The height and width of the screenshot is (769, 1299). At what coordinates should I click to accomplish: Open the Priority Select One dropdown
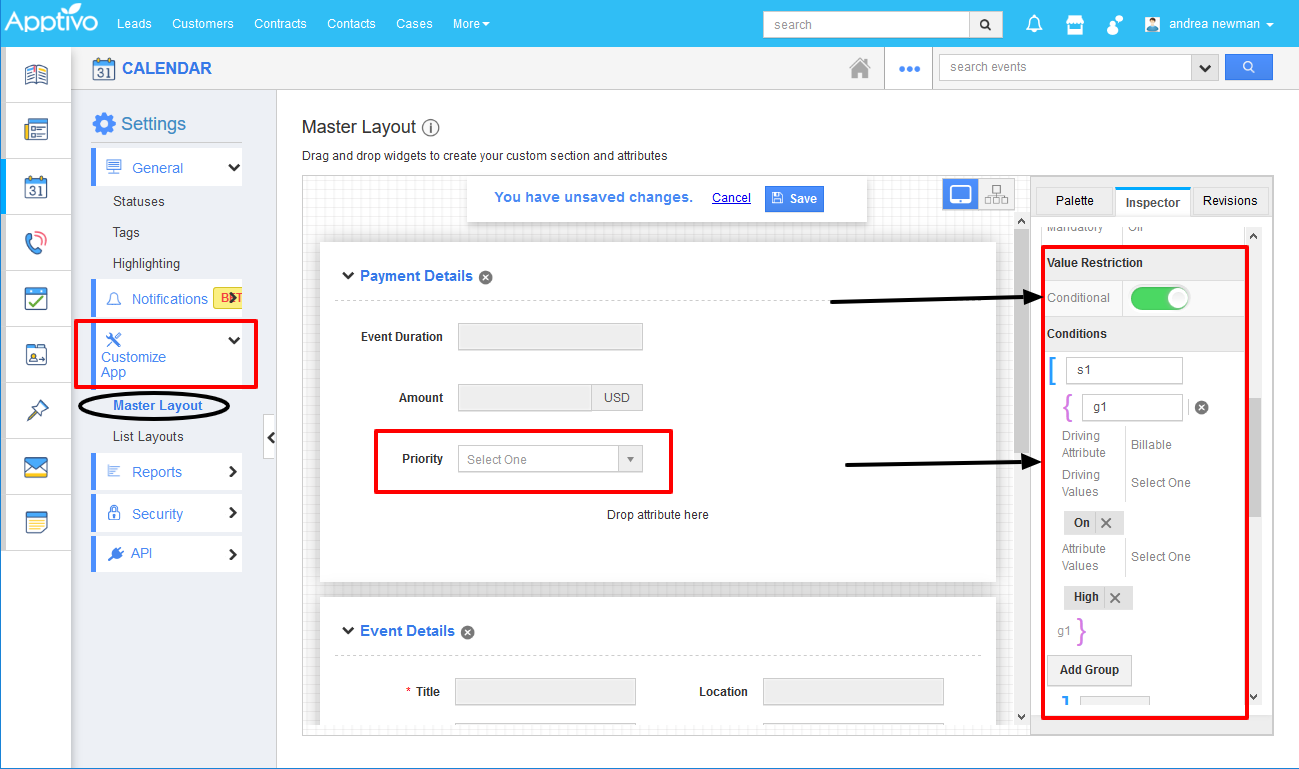pos(550,459)
